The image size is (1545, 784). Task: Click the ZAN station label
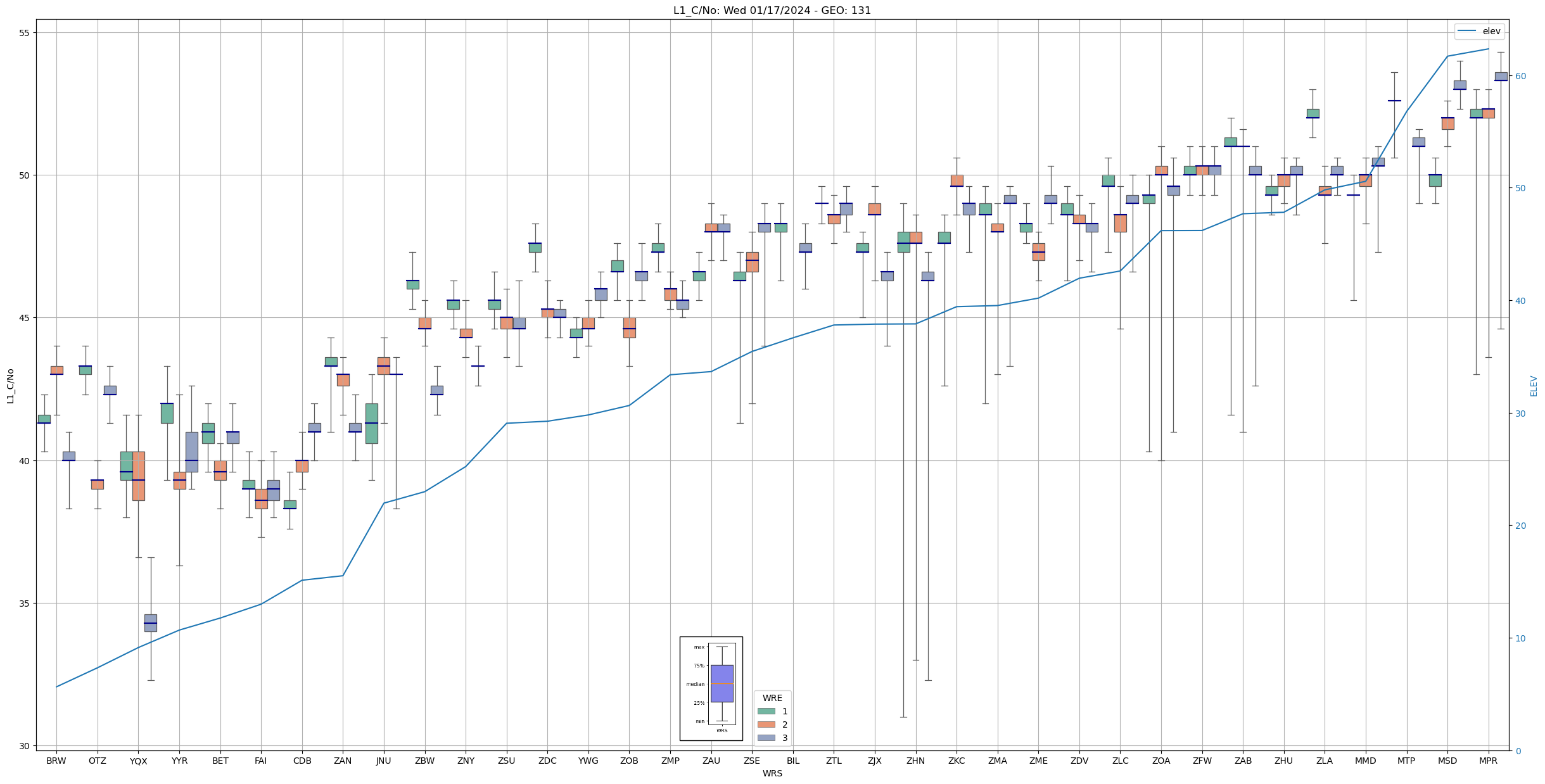pos(343,761)
